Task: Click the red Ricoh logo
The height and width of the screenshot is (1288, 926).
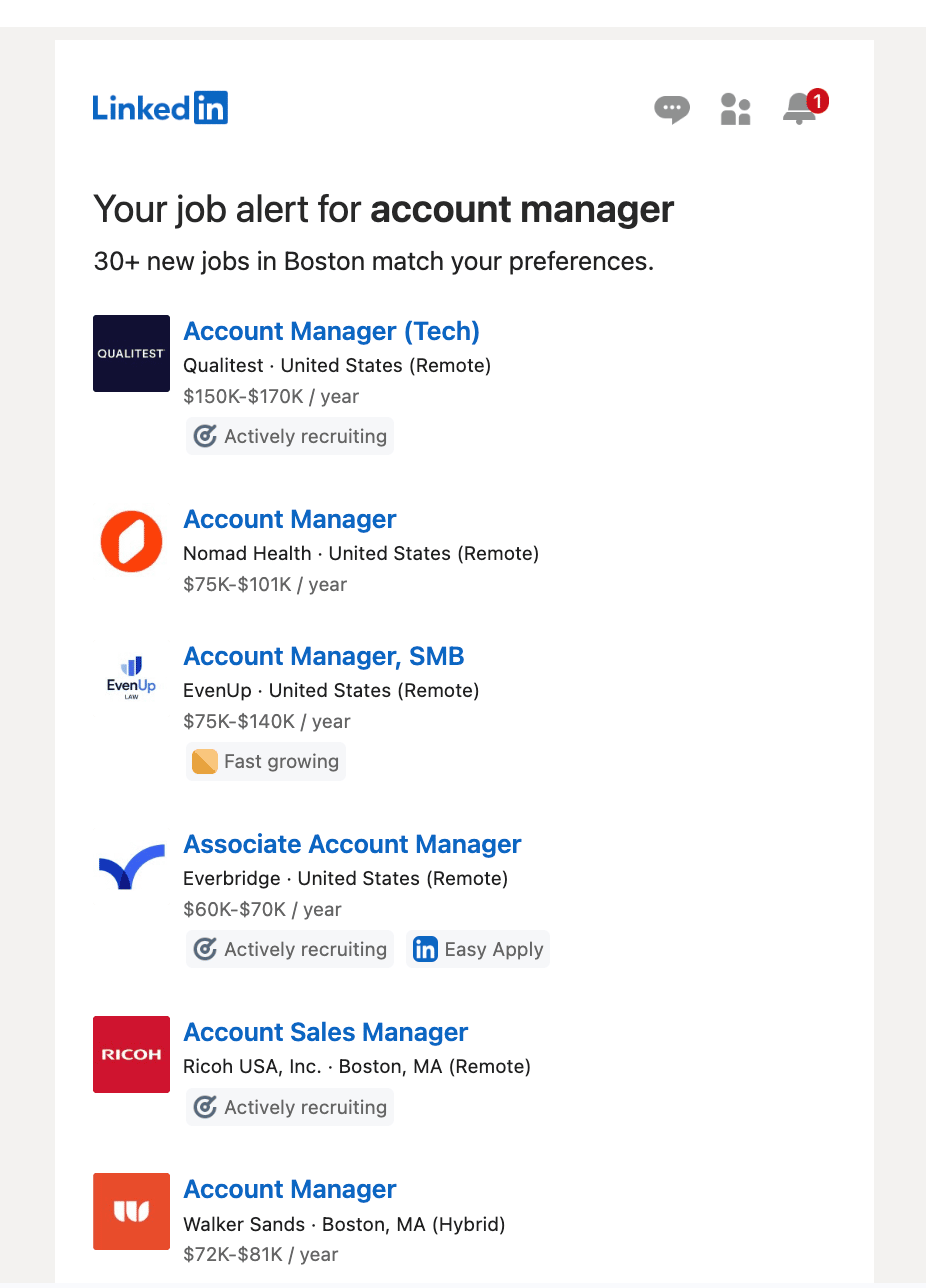Action: pyautogui.click(x=131, y=1054)
